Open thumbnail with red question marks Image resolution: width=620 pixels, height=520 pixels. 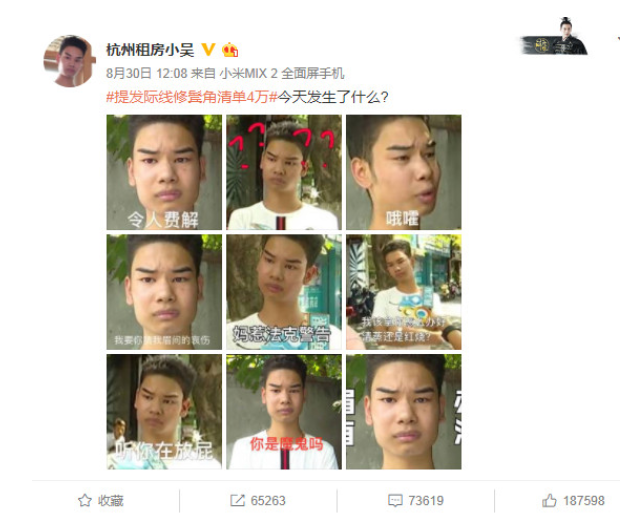tap(284, 172)
